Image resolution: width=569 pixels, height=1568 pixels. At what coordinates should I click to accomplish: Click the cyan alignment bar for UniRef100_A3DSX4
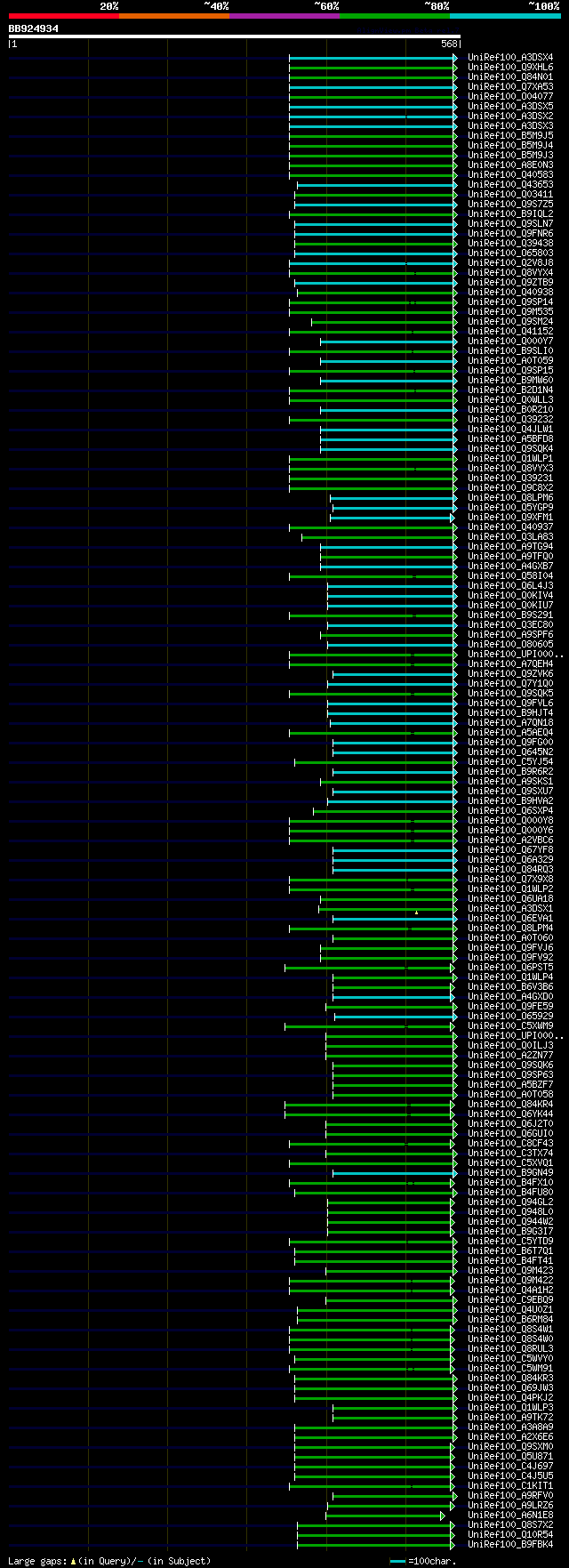(x=373, y=58)
